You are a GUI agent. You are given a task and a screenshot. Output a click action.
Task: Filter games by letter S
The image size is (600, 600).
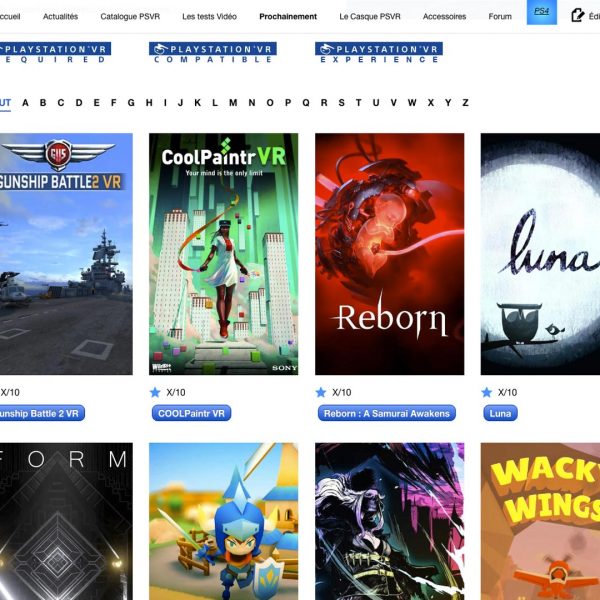click(x=341, y=103)
